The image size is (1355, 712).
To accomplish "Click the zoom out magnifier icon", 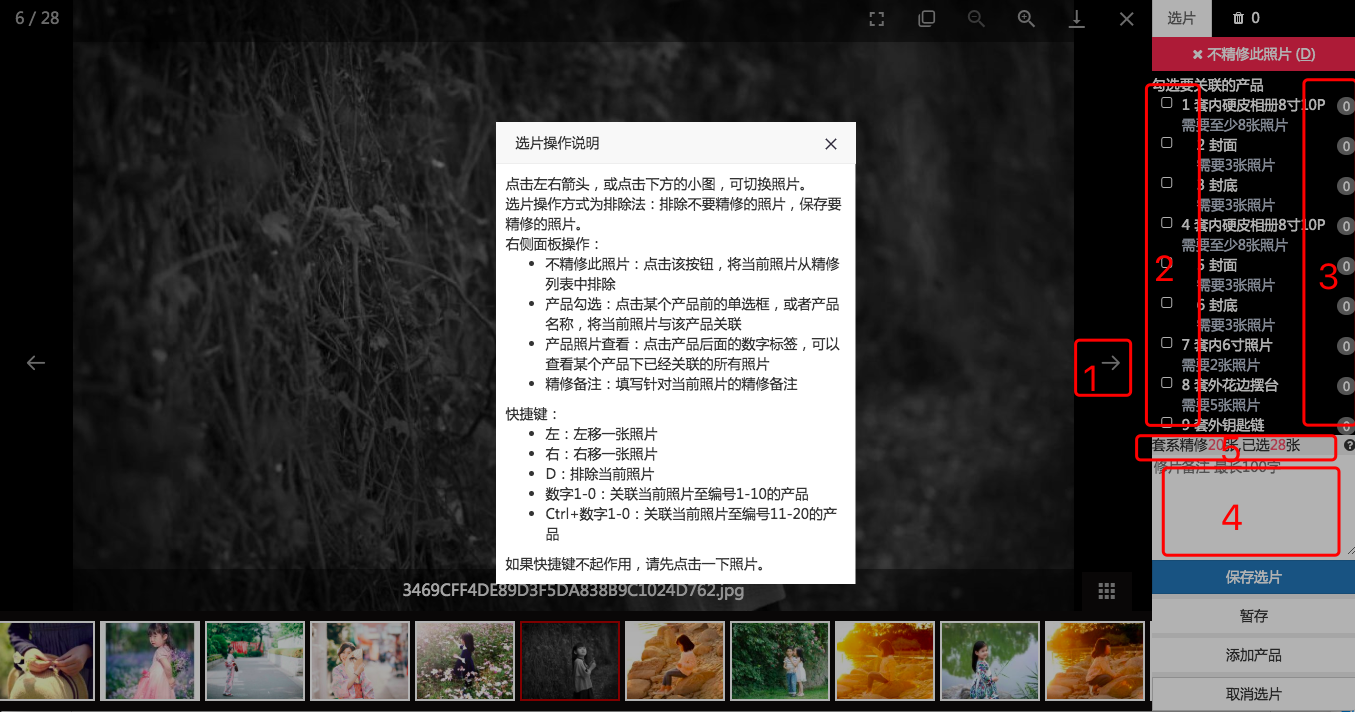I will click(976, 19).
